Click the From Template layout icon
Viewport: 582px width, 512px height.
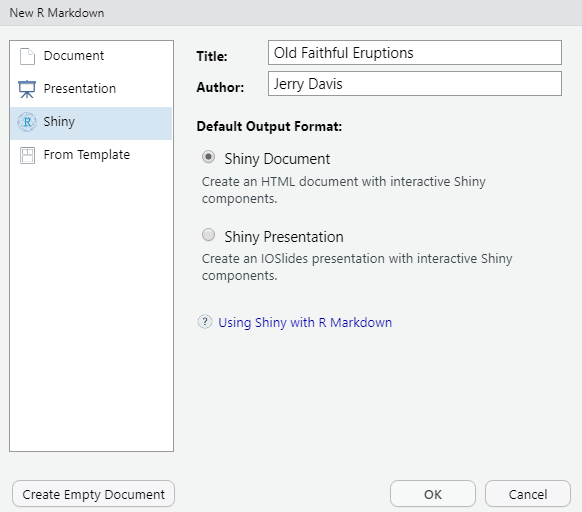pos(27,155)
